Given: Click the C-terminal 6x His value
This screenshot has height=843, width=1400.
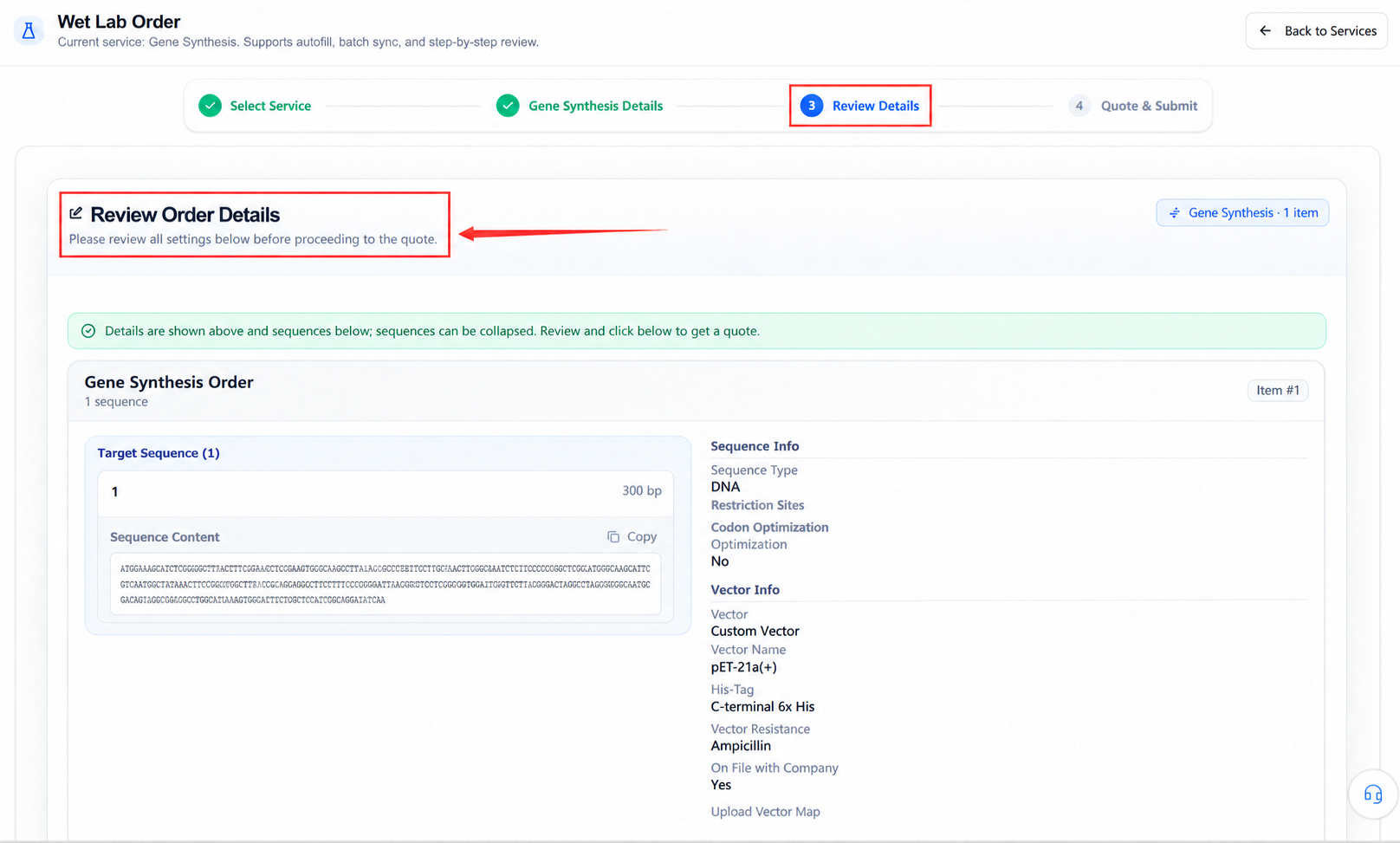Looking at the screenshot, I should [762, 706].
